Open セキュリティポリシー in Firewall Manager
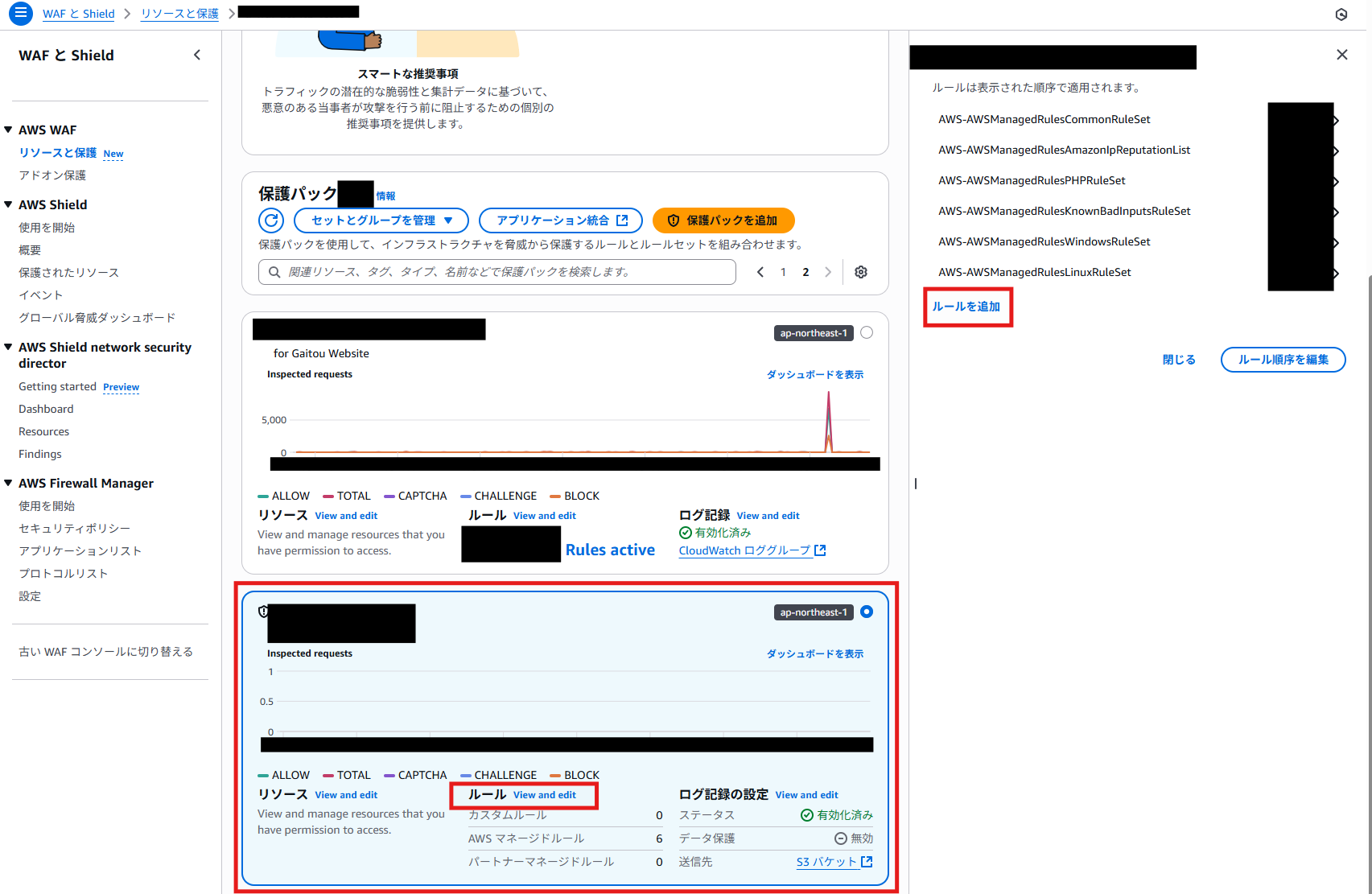The image size is (1372, 894). [x=75, y=529]
